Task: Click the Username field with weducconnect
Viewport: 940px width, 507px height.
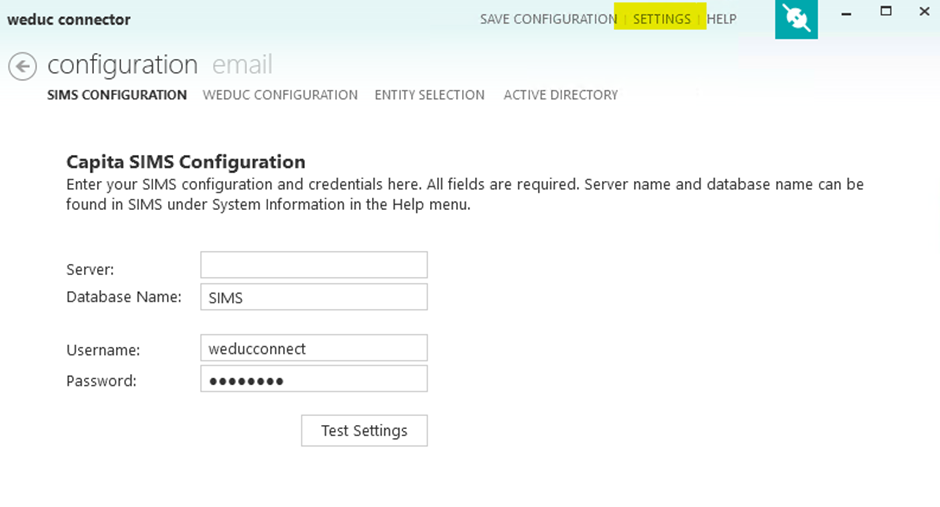Action: 313,348
